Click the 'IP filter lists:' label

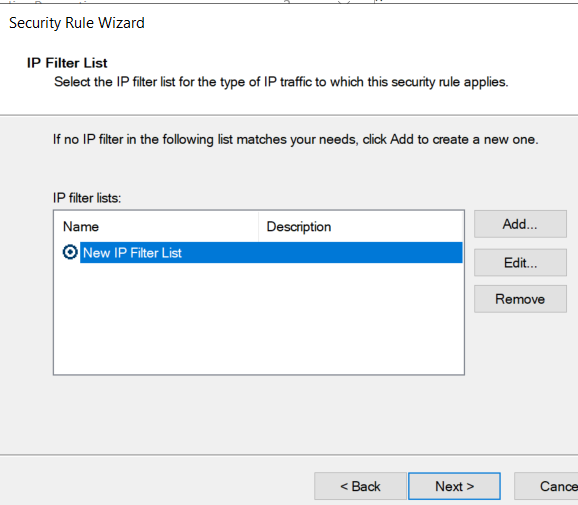[87, 198]
